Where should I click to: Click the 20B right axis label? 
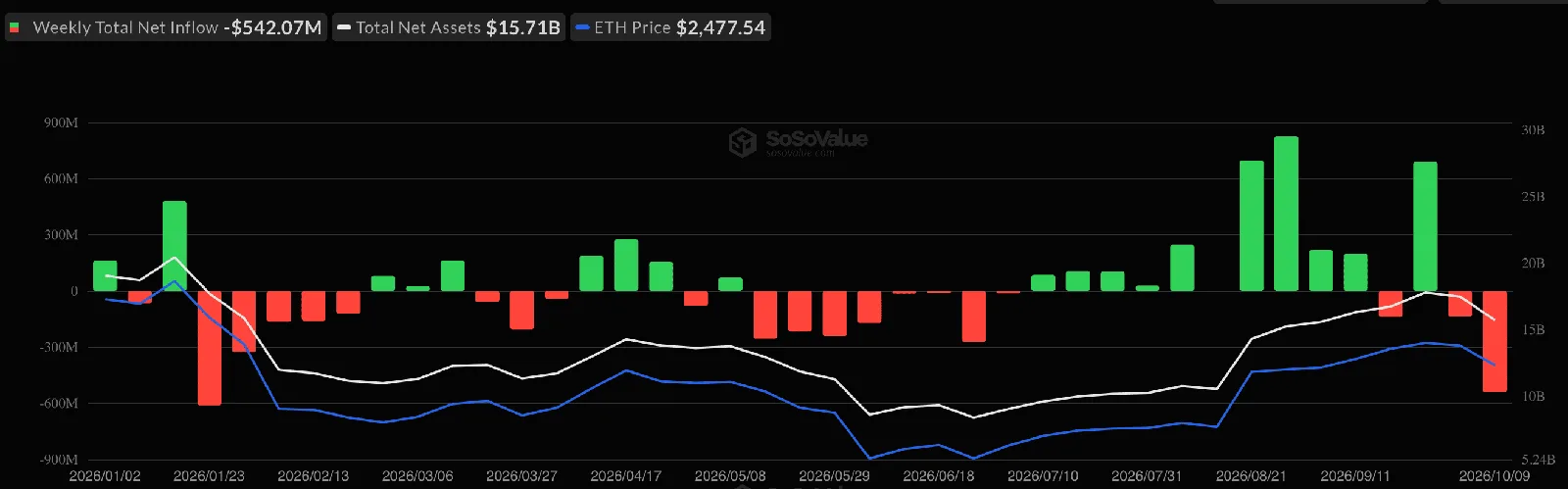[x=1533, y=263]
